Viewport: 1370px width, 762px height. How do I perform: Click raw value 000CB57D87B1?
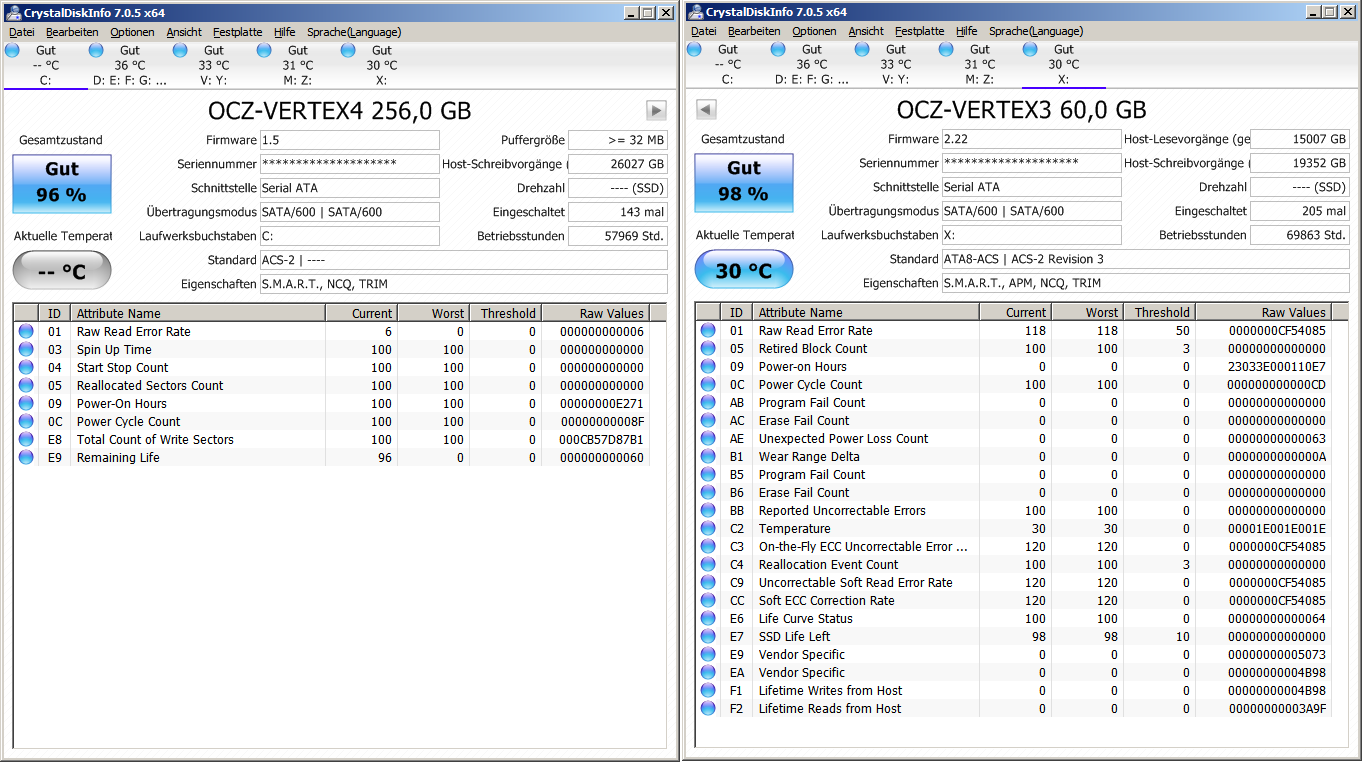(x=602, y=439)
